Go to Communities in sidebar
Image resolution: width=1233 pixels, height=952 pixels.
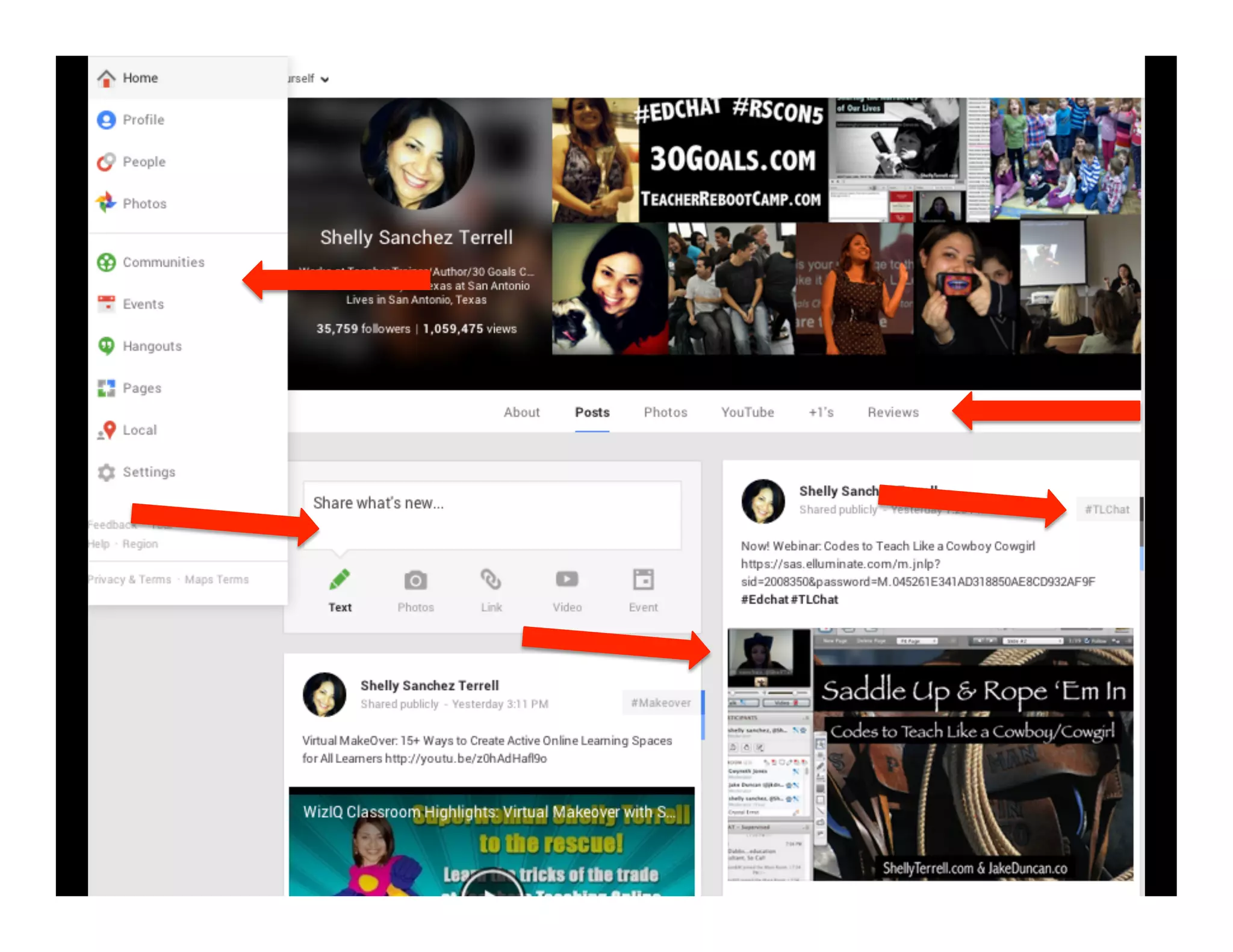pos(163,262)
